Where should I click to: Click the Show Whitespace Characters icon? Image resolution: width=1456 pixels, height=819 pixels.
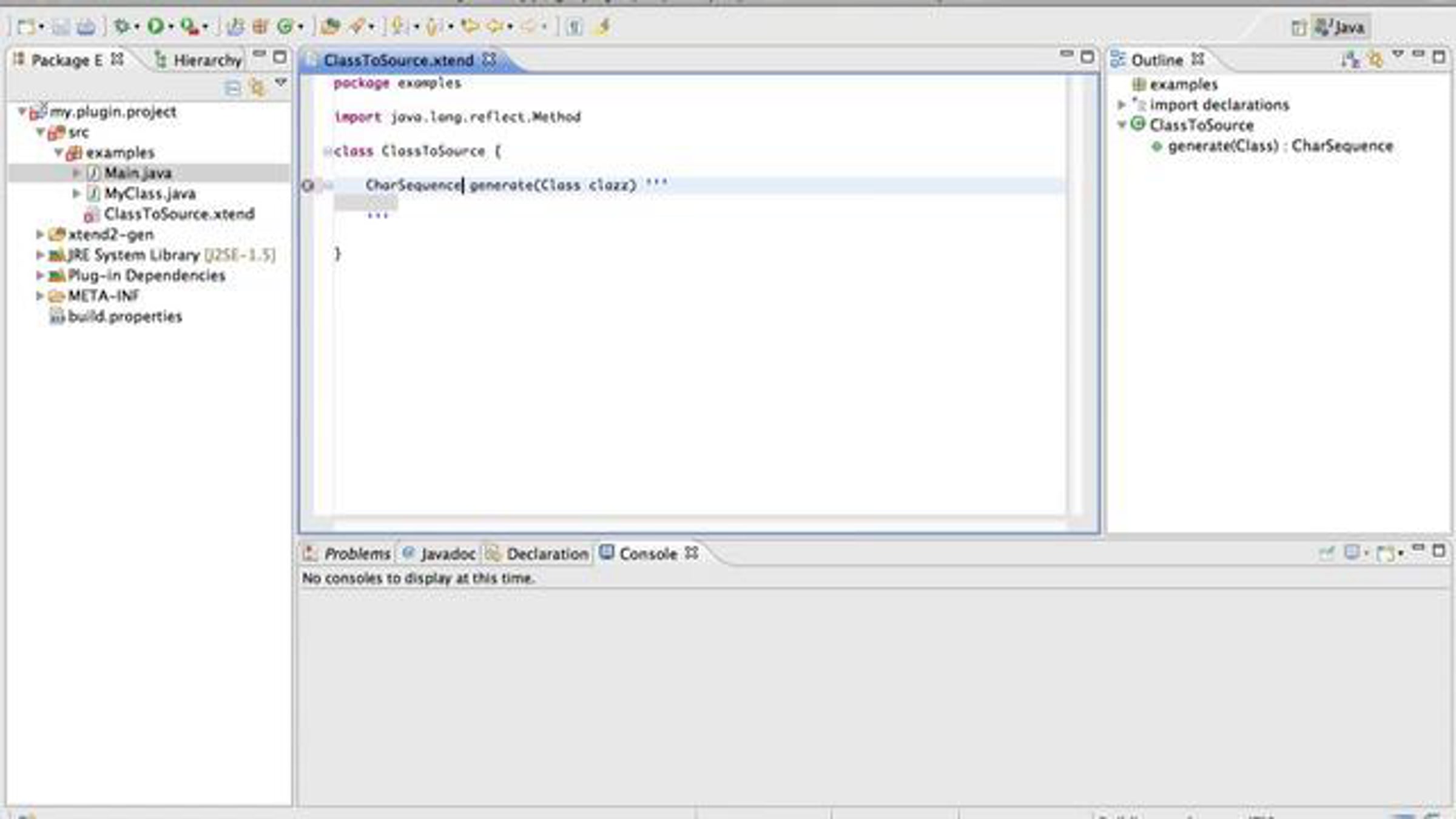[x=574, y=27]
